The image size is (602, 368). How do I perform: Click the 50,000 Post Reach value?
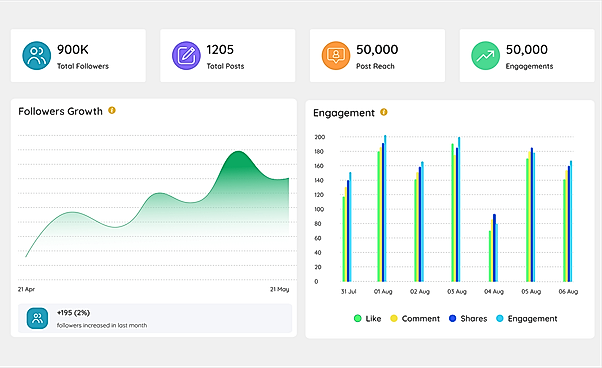coord(377,50)
